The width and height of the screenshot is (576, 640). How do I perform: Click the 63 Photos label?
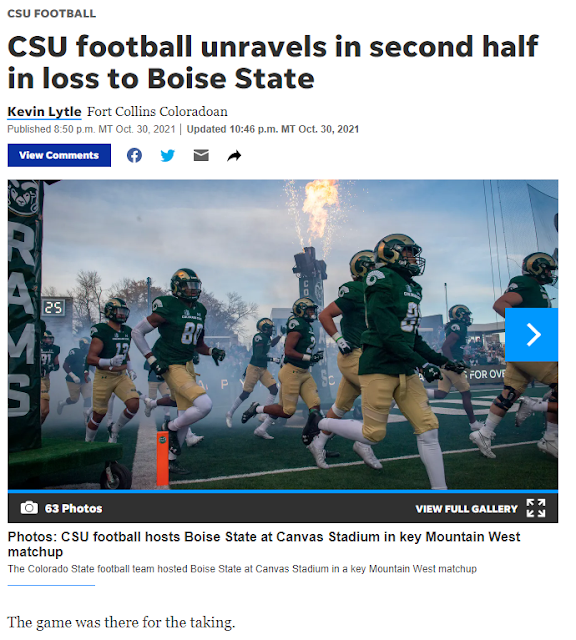(x=73, y=509)
